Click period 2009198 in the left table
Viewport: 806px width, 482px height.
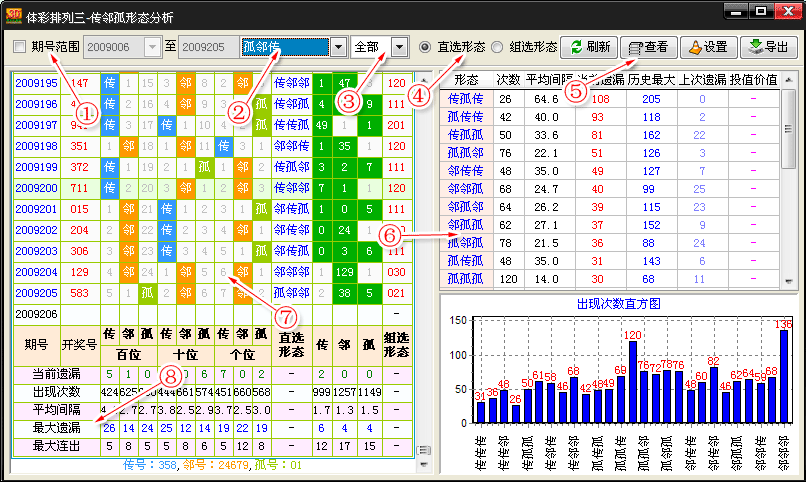point(36,146)
